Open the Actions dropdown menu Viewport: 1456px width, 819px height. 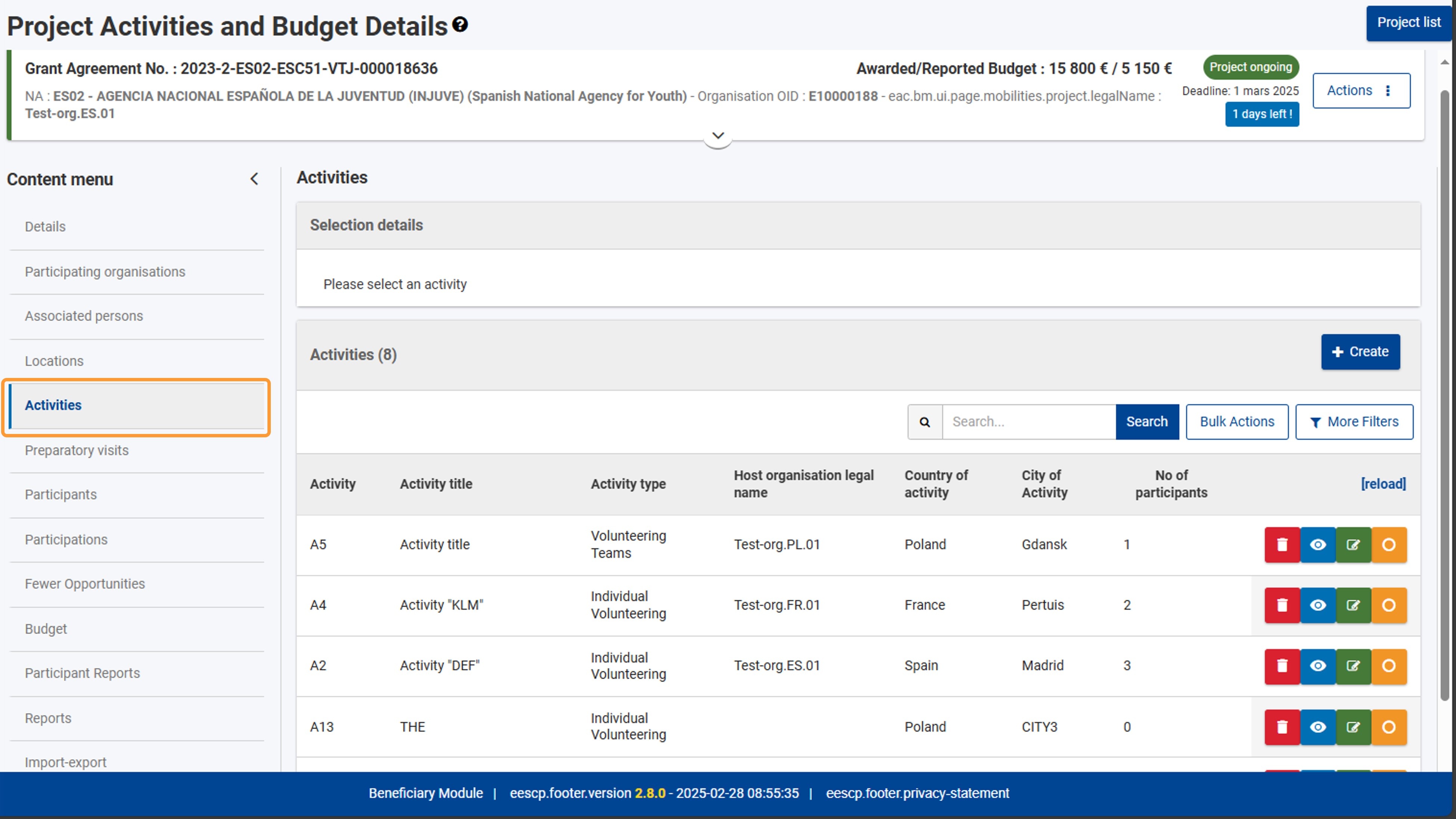click(1361, 90)
